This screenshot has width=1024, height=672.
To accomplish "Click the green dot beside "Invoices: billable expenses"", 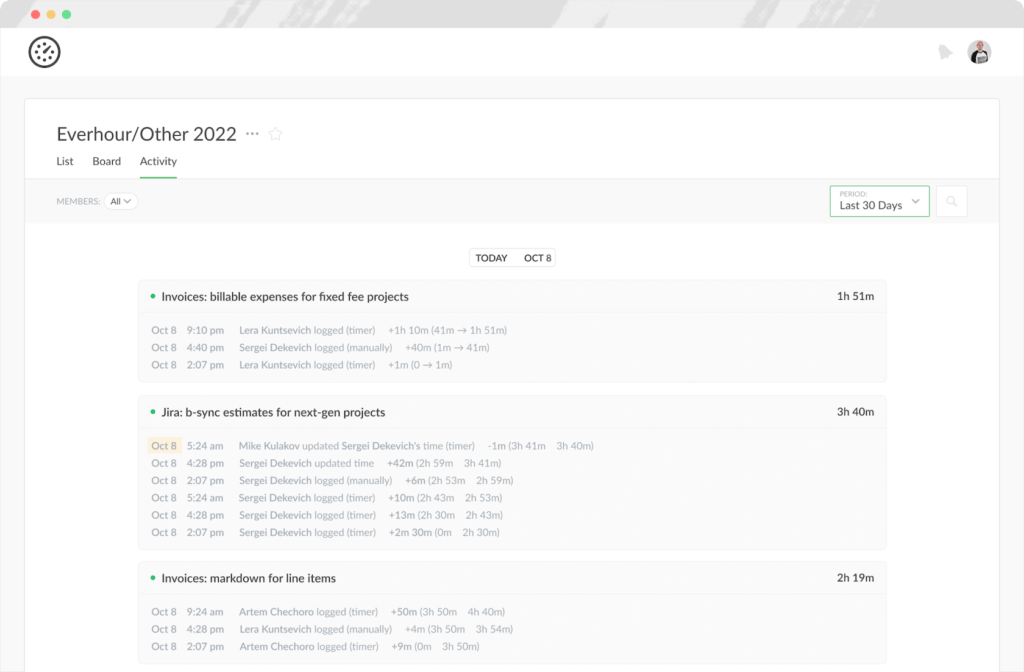I will click(x=151, y=296).
